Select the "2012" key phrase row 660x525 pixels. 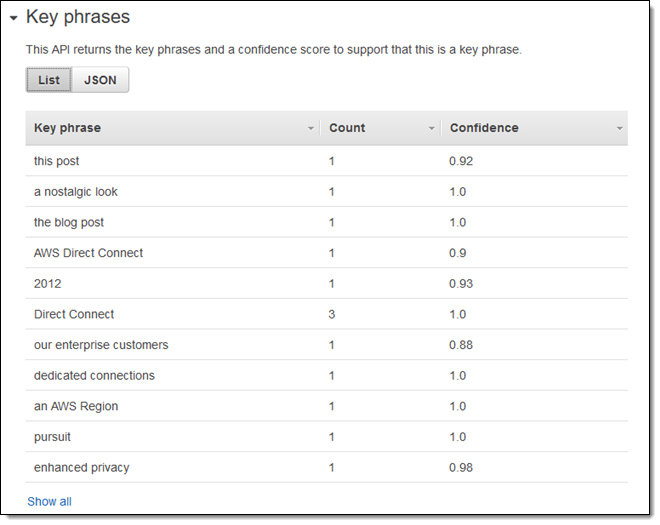tap(47, 284)
